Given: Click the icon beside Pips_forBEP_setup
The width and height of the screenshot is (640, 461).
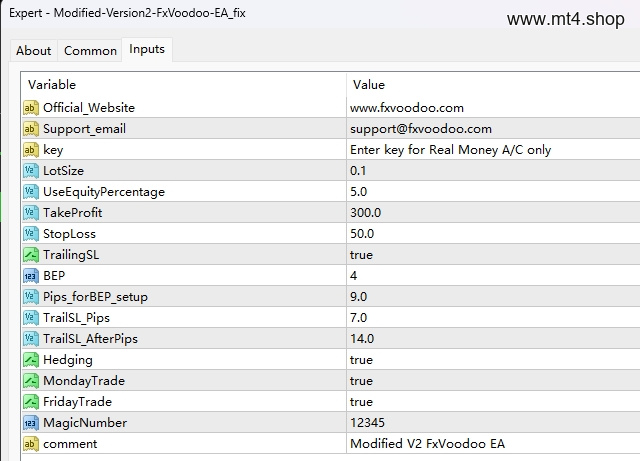Looking at the screenshot, I should 31,297.
